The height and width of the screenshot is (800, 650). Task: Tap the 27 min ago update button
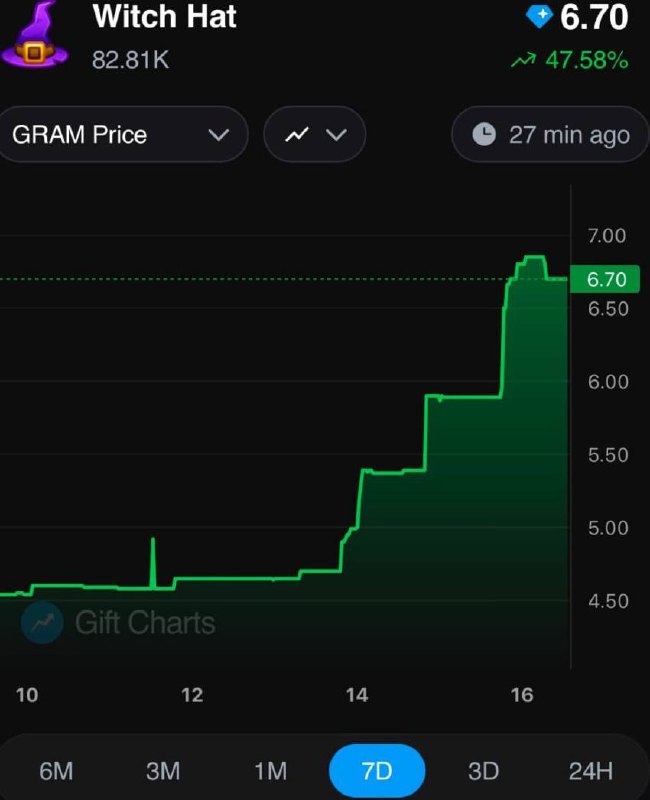click(550, 135)
